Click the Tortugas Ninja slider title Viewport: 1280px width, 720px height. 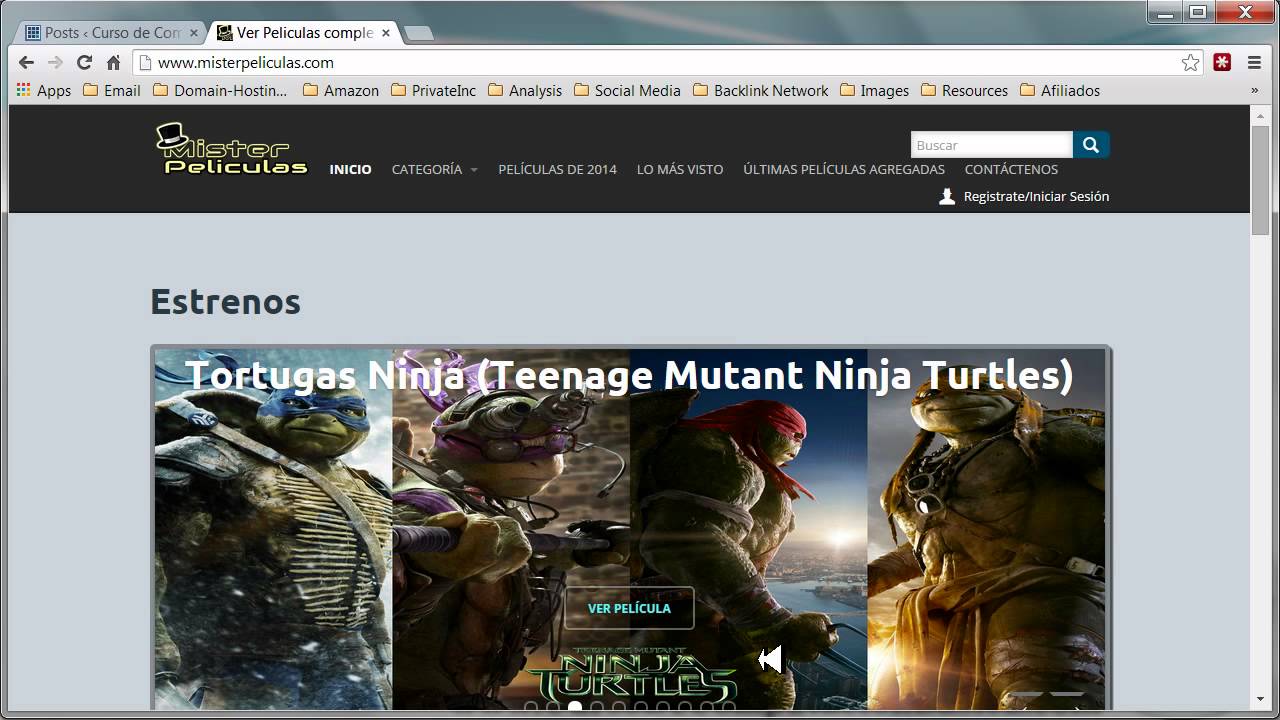pos(629,375)
